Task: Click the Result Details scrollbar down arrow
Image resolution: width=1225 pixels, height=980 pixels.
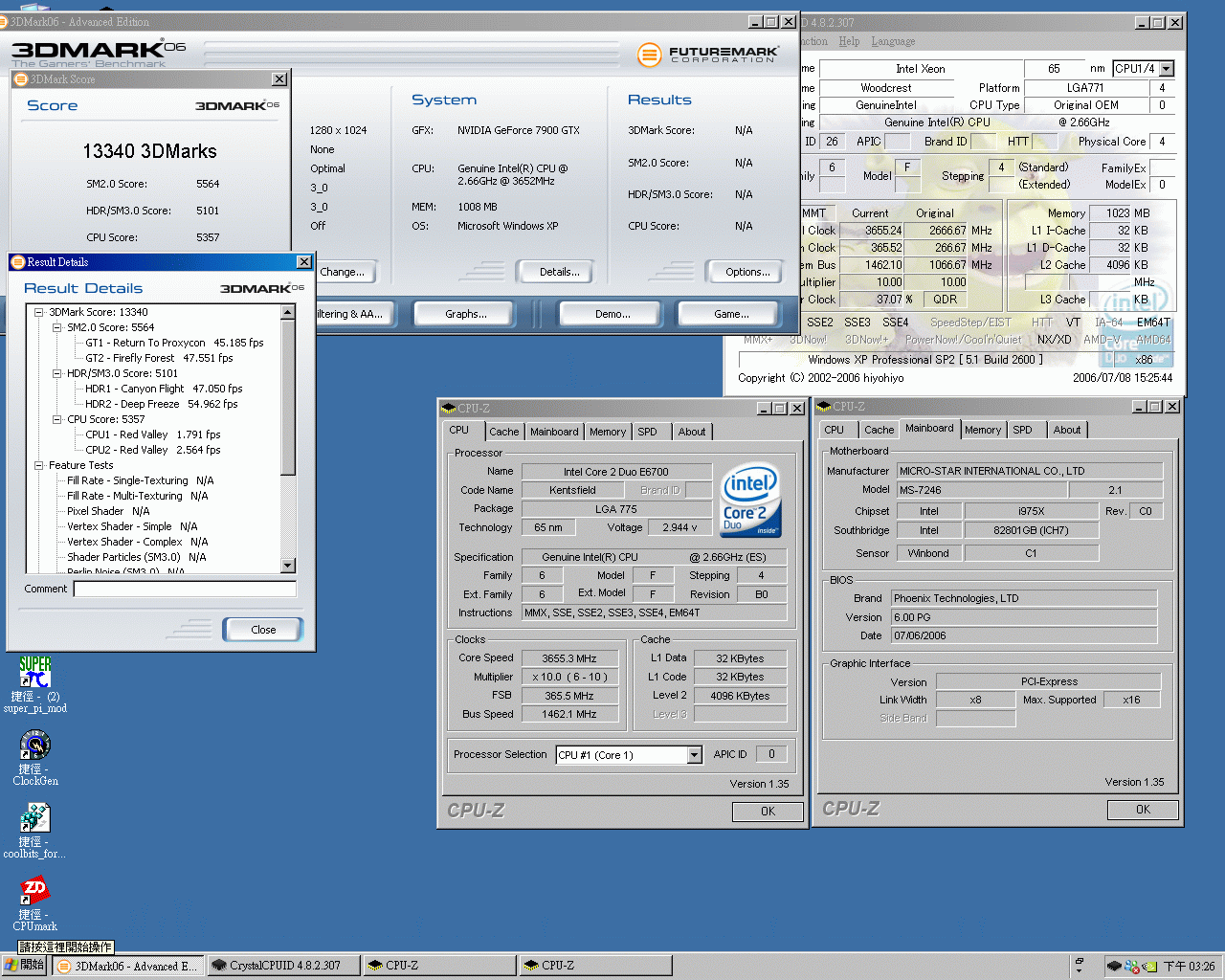Action: coord(288,566)
